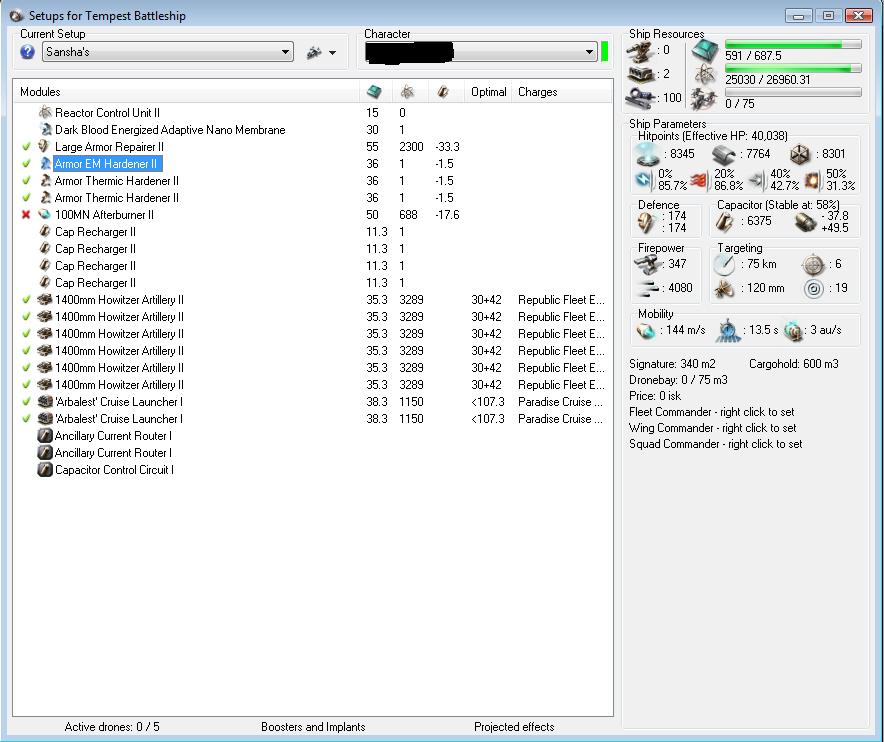Viewport: 884px width, 742px height.
Task: Click the drone bandwidth icon beside 0 / 75
Action: (705, 99)
